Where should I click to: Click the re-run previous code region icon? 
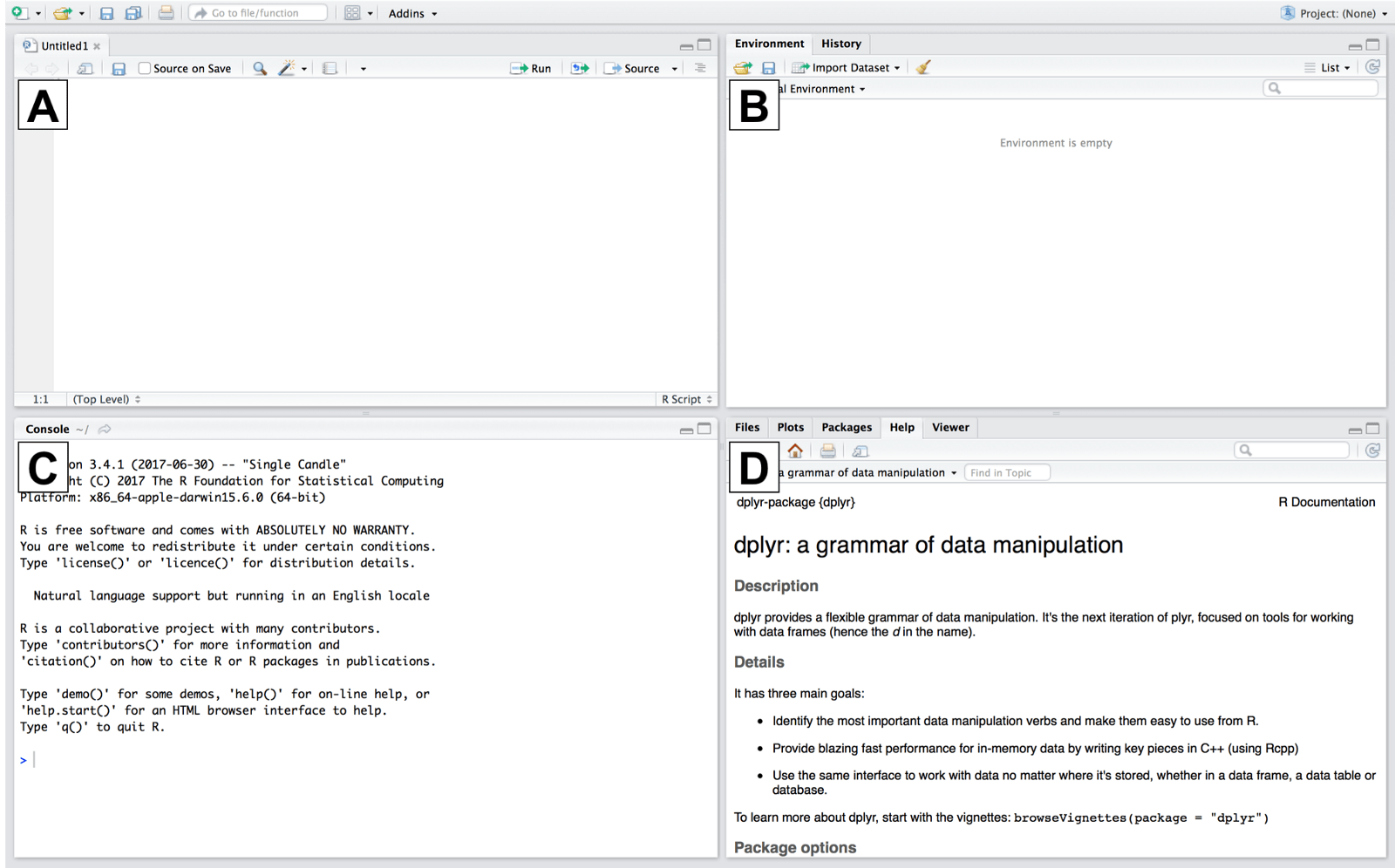pyautogui.click(x=580, y=68)
